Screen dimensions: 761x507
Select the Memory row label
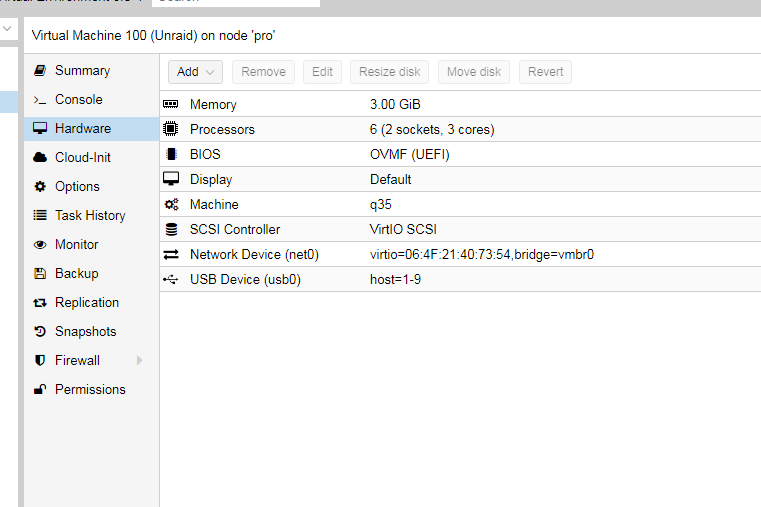(x=213, y=105)
